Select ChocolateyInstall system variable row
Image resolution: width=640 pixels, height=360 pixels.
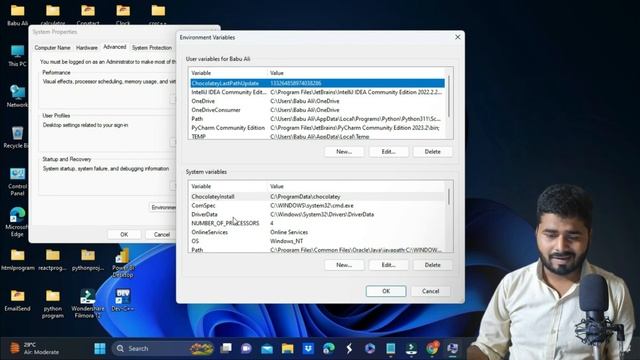click(x=318, y=197)
